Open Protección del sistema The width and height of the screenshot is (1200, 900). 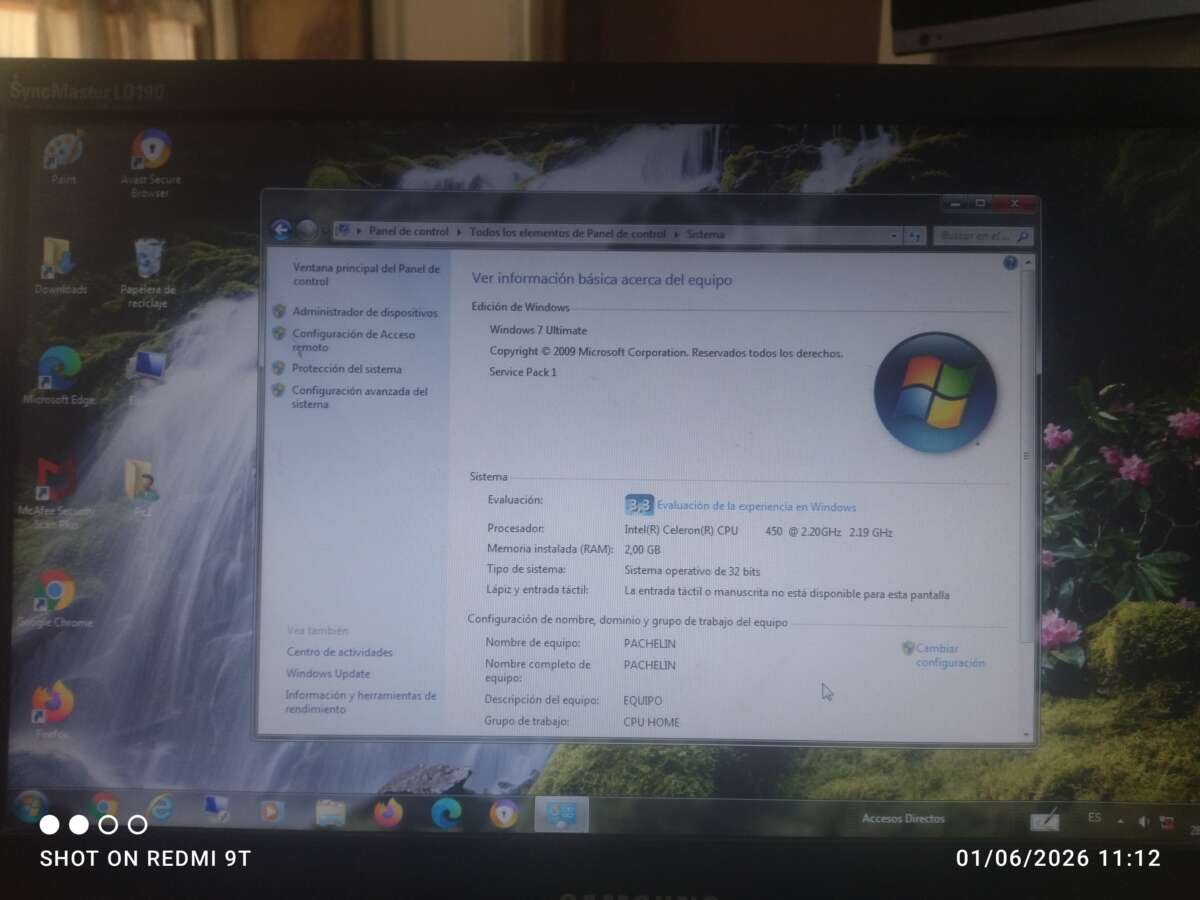[x=347, y=369]
